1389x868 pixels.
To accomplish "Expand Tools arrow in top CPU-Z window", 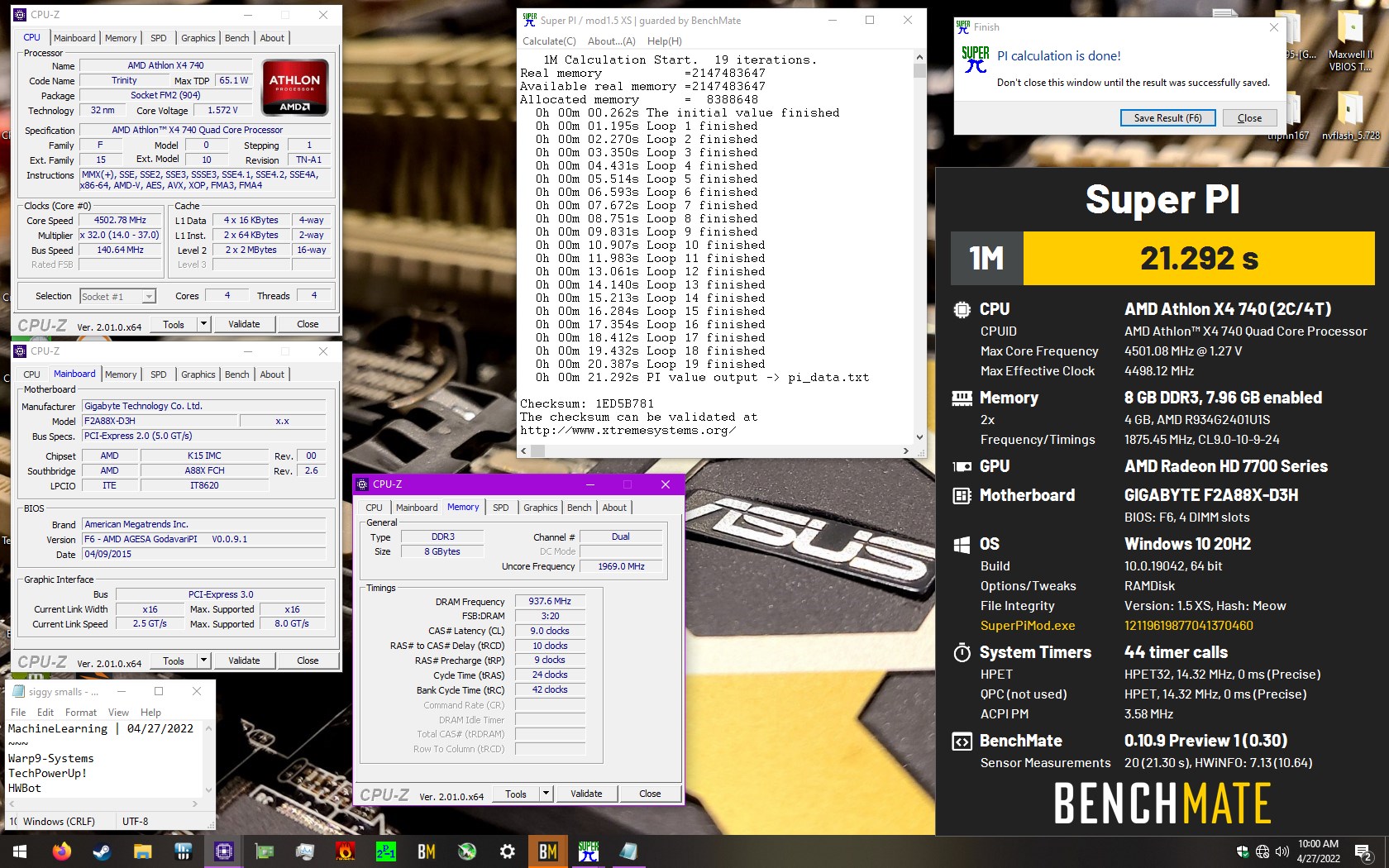I will pos(204,324).
